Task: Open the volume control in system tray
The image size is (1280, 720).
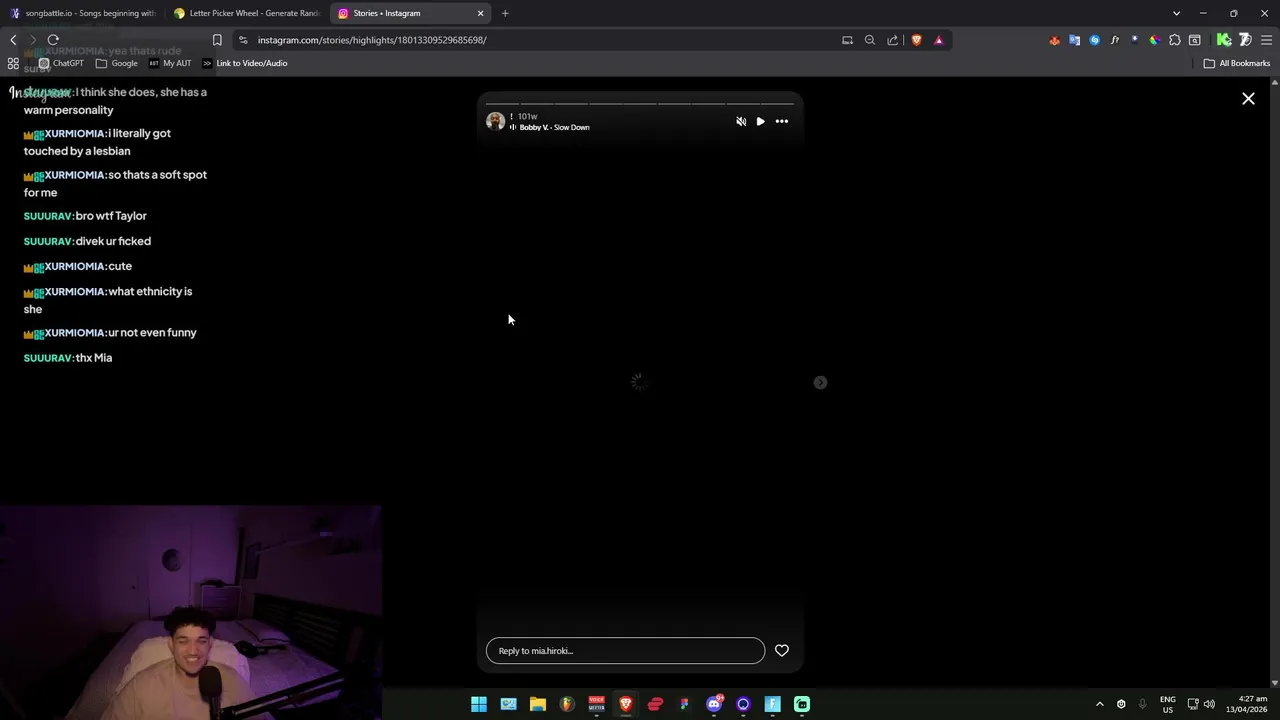Action: tap(1209, 704)
